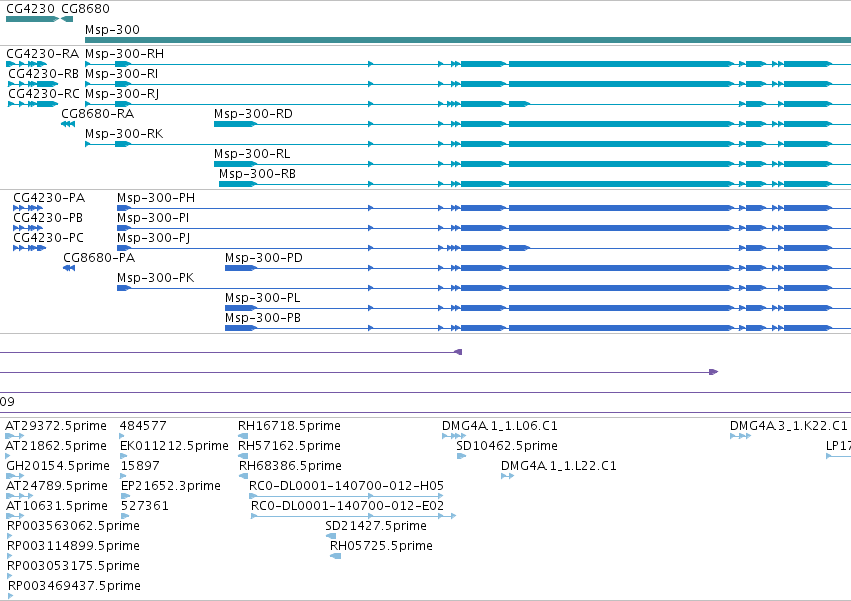
Task: Click the EK011212.5prime label
Action: pyautogui.click(x=174, y=446)
